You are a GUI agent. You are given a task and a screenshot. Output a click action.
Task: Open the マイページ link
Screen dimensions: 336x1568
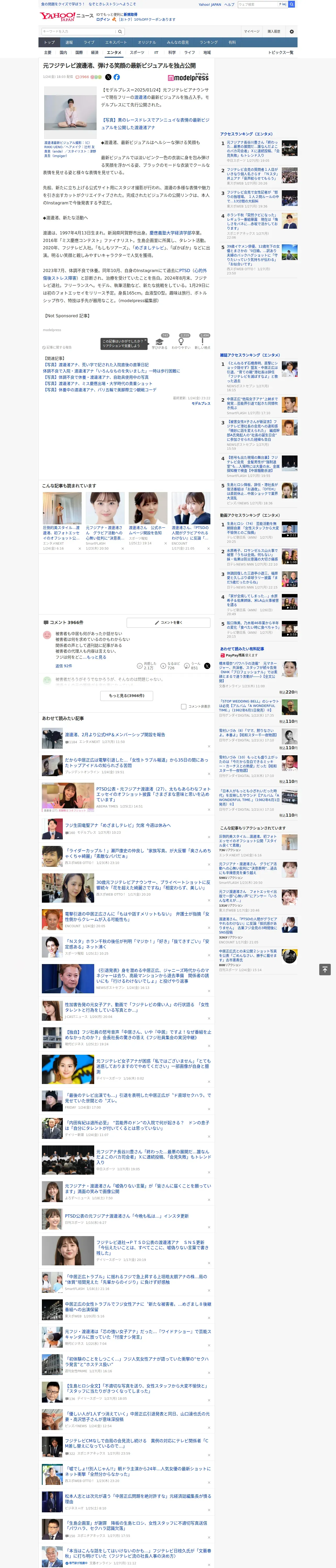click(251, 31)
